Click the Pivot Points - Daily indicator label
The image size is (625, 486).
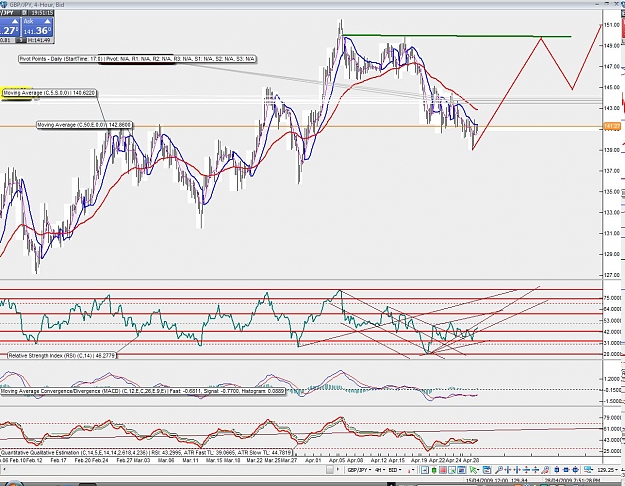(x=138, y=59)
